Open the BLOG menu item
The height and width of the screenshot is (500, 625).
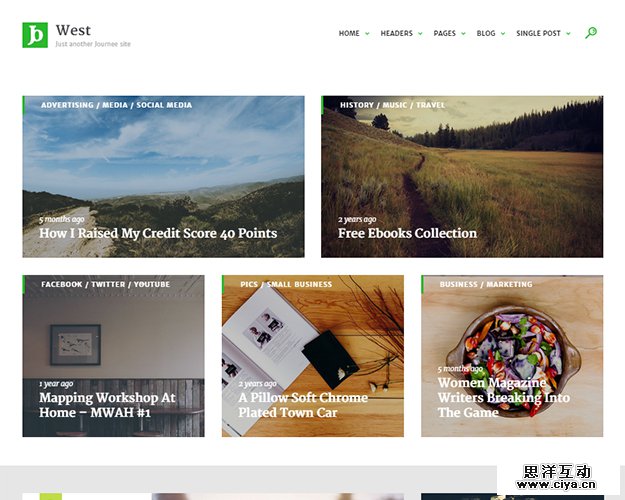486,33
